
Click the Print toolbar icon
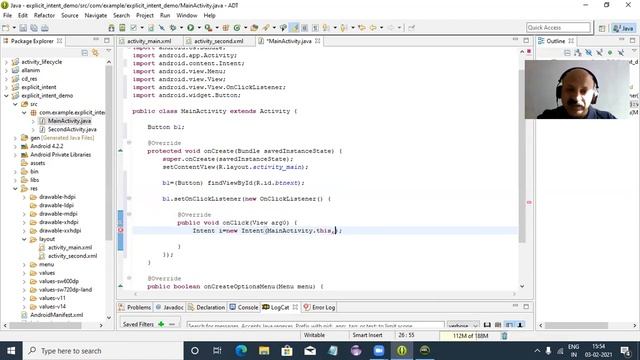[x=44, y=28]
